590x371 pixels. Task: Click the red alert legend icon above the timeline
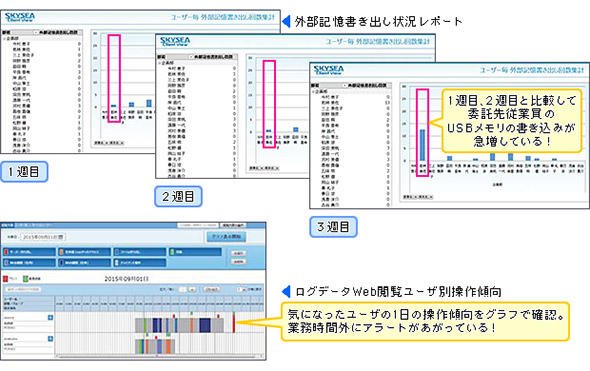point(5,279)
